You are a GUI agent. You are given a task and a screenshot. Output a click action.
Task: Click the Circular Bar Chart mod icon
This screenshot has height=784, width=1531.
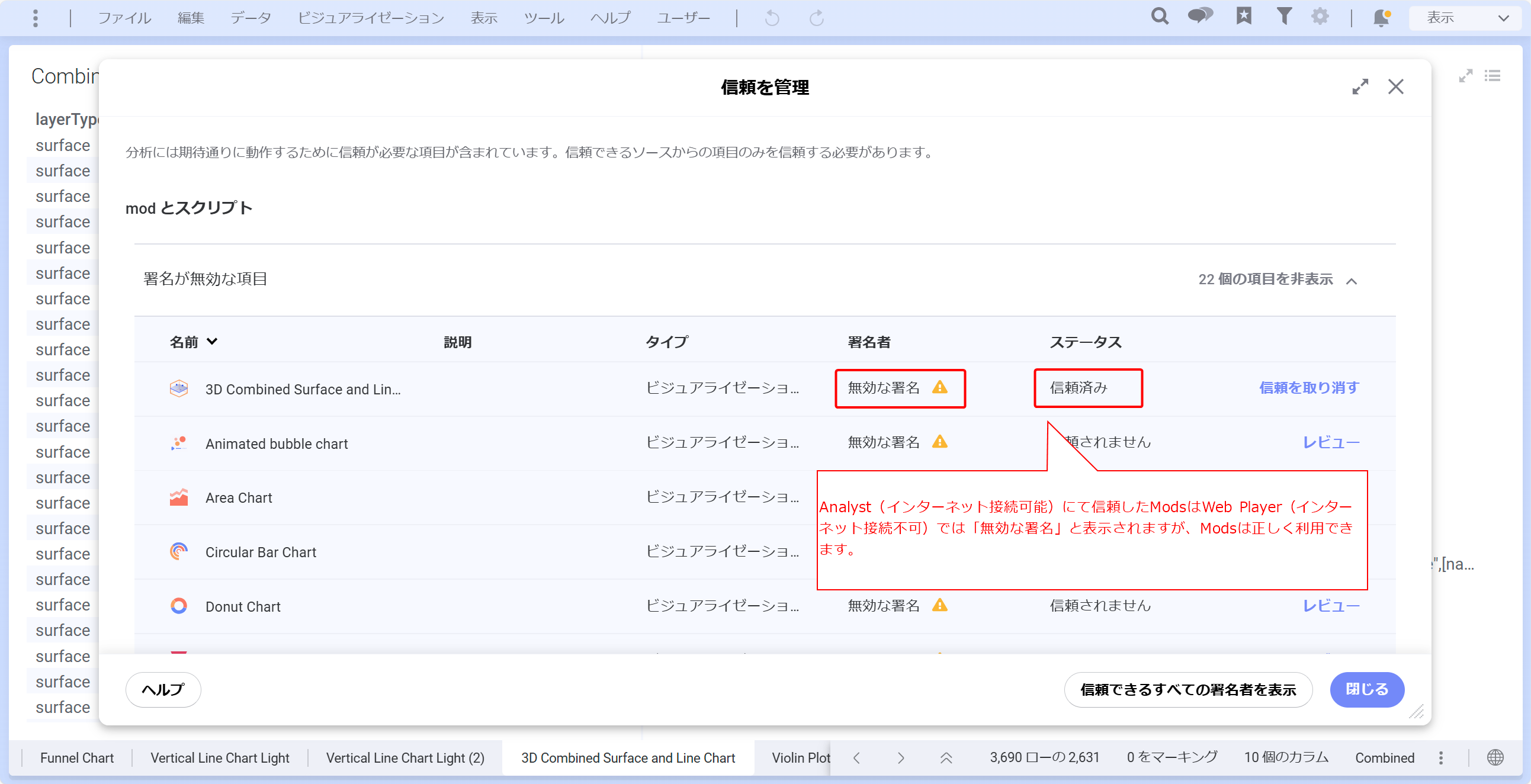coord(178,552)
